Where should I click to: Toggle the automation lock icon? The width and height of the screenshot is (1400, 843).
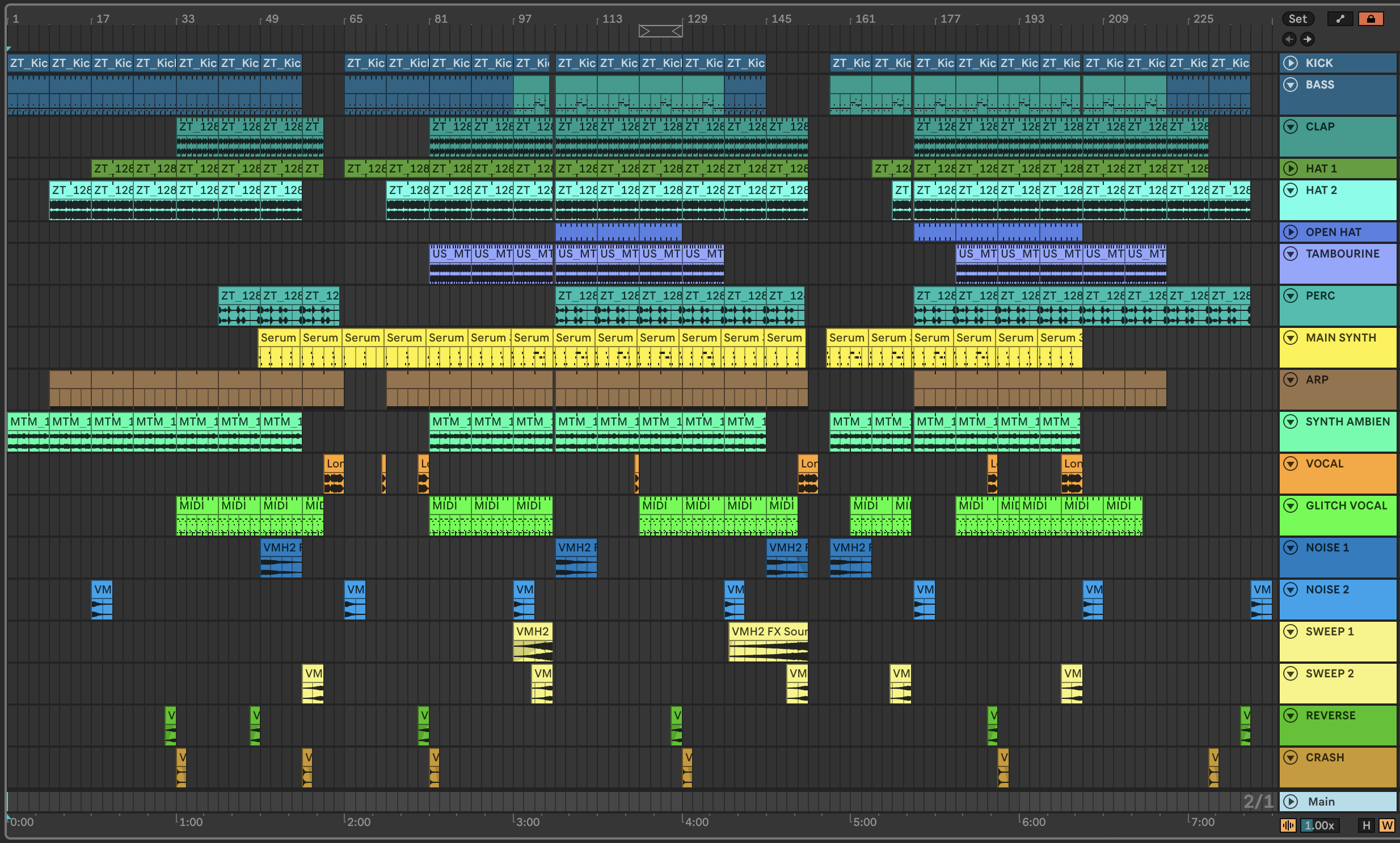(x=1370, y=19)
